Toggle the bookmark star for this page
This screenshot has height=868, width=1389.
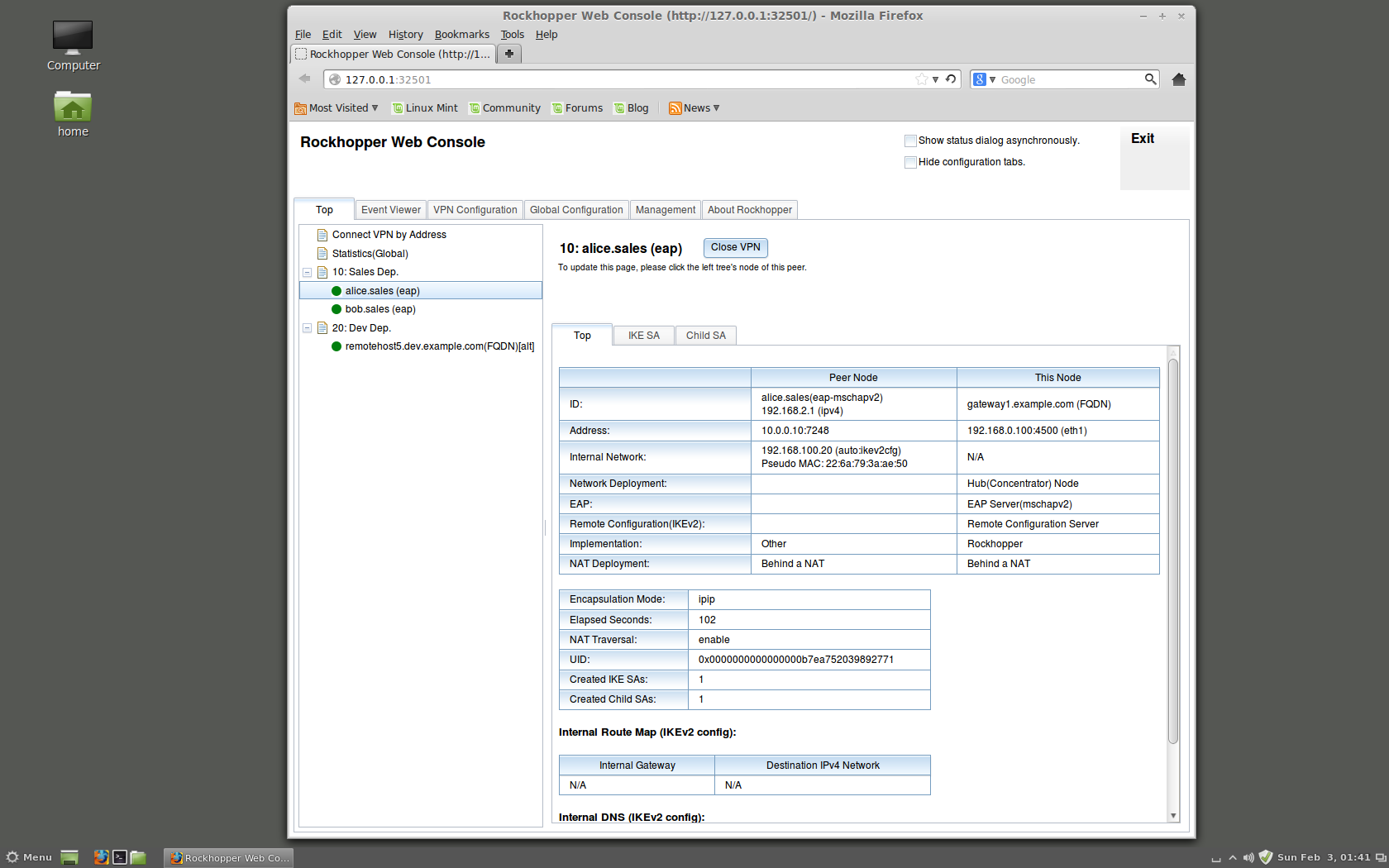(x=921, y=79)
